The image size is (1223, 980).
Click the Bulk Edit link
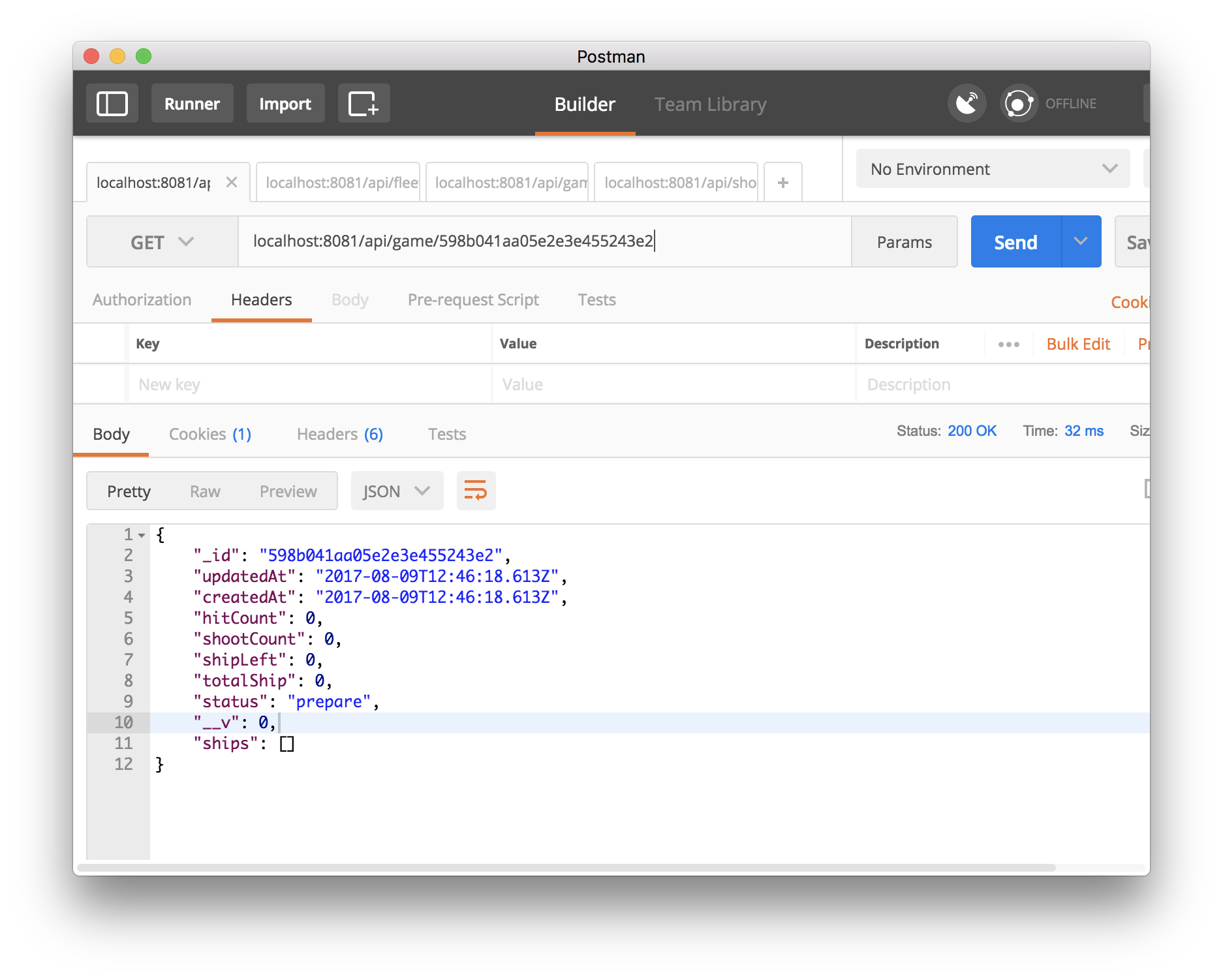[x=1078, y=344]
